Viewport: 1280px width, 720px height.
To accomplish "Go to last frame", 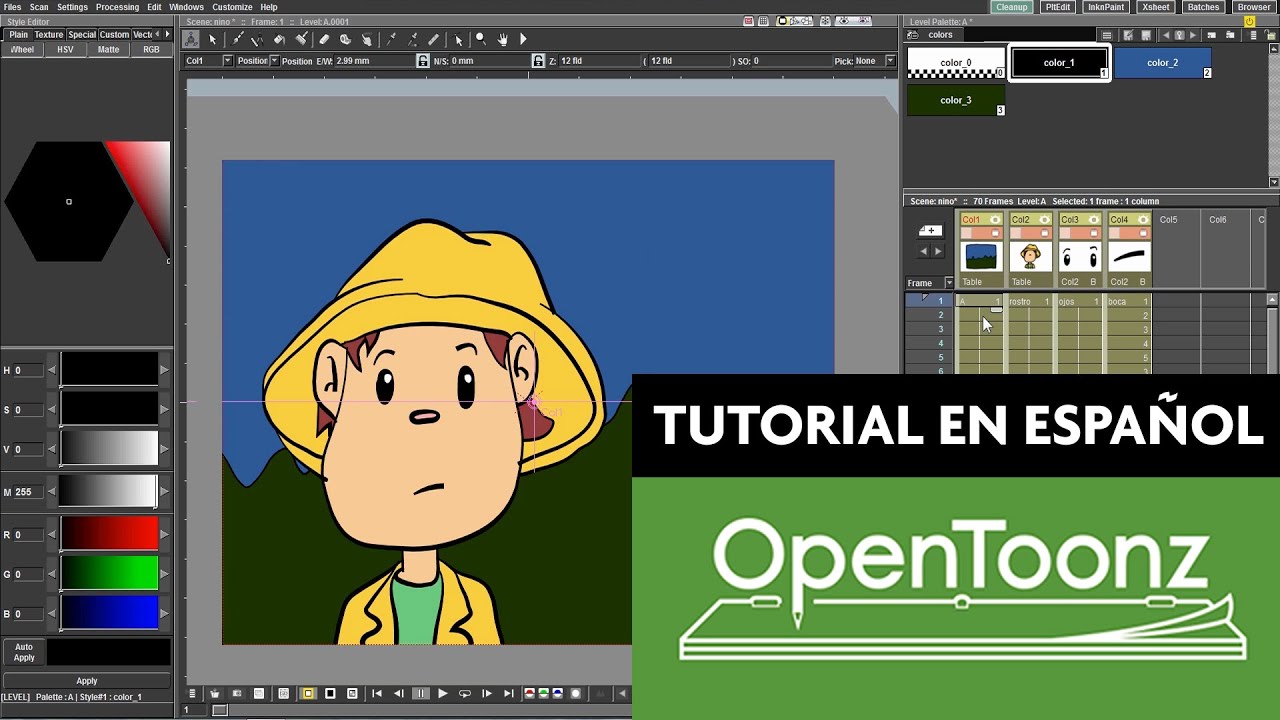I will 509,693.
